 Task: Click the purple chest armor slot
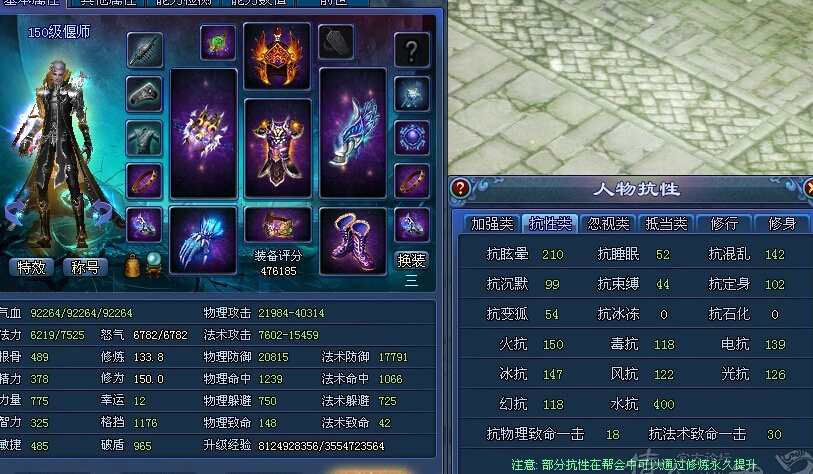277,149
